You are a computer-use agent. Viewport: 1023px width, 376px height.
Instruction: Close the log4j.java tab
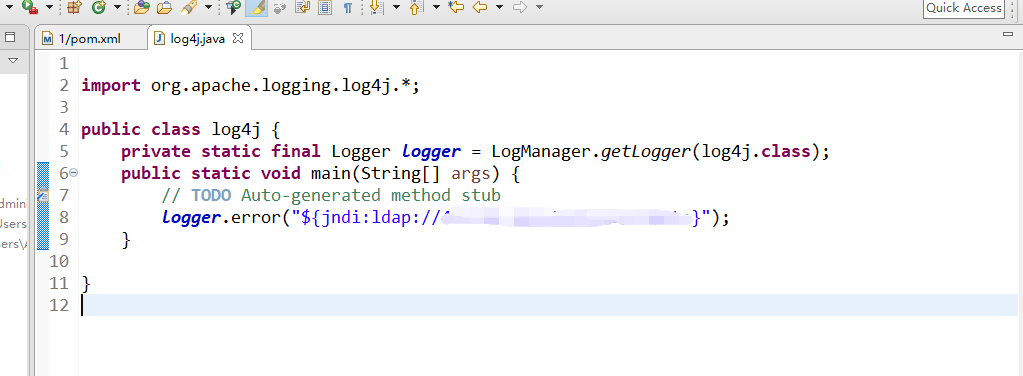coord(238,39)
